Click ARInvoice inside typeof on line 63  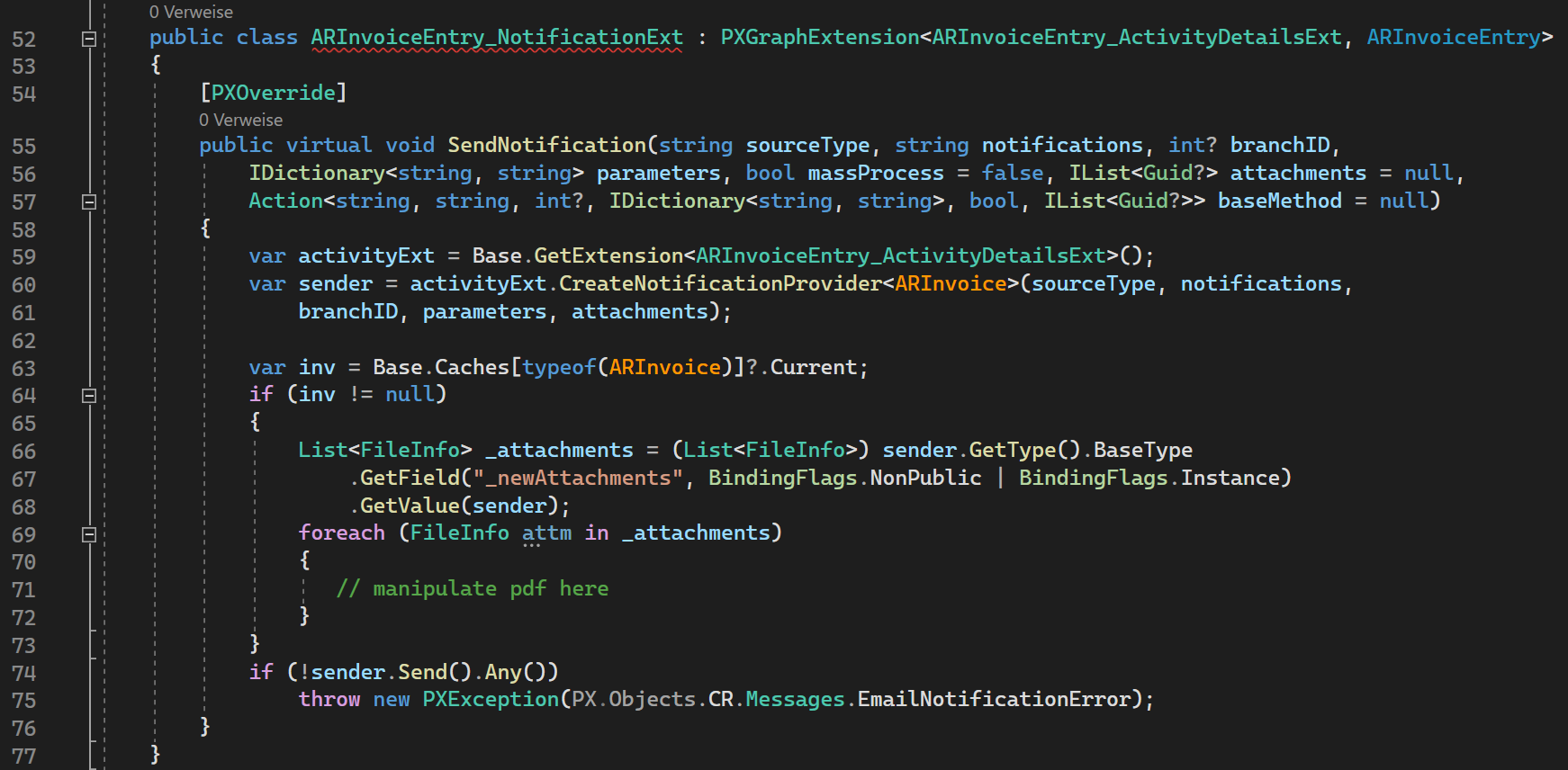[665, 368]
